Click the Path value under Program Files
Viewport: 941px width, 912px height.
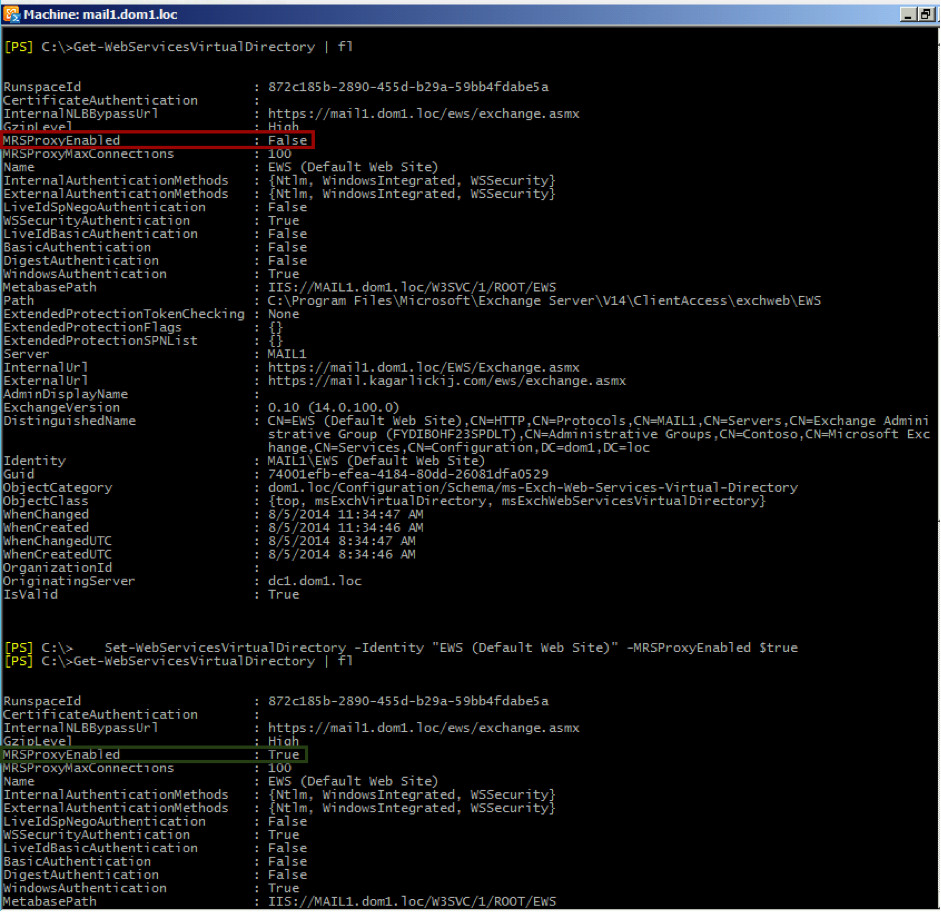click(x=544, y=301)
